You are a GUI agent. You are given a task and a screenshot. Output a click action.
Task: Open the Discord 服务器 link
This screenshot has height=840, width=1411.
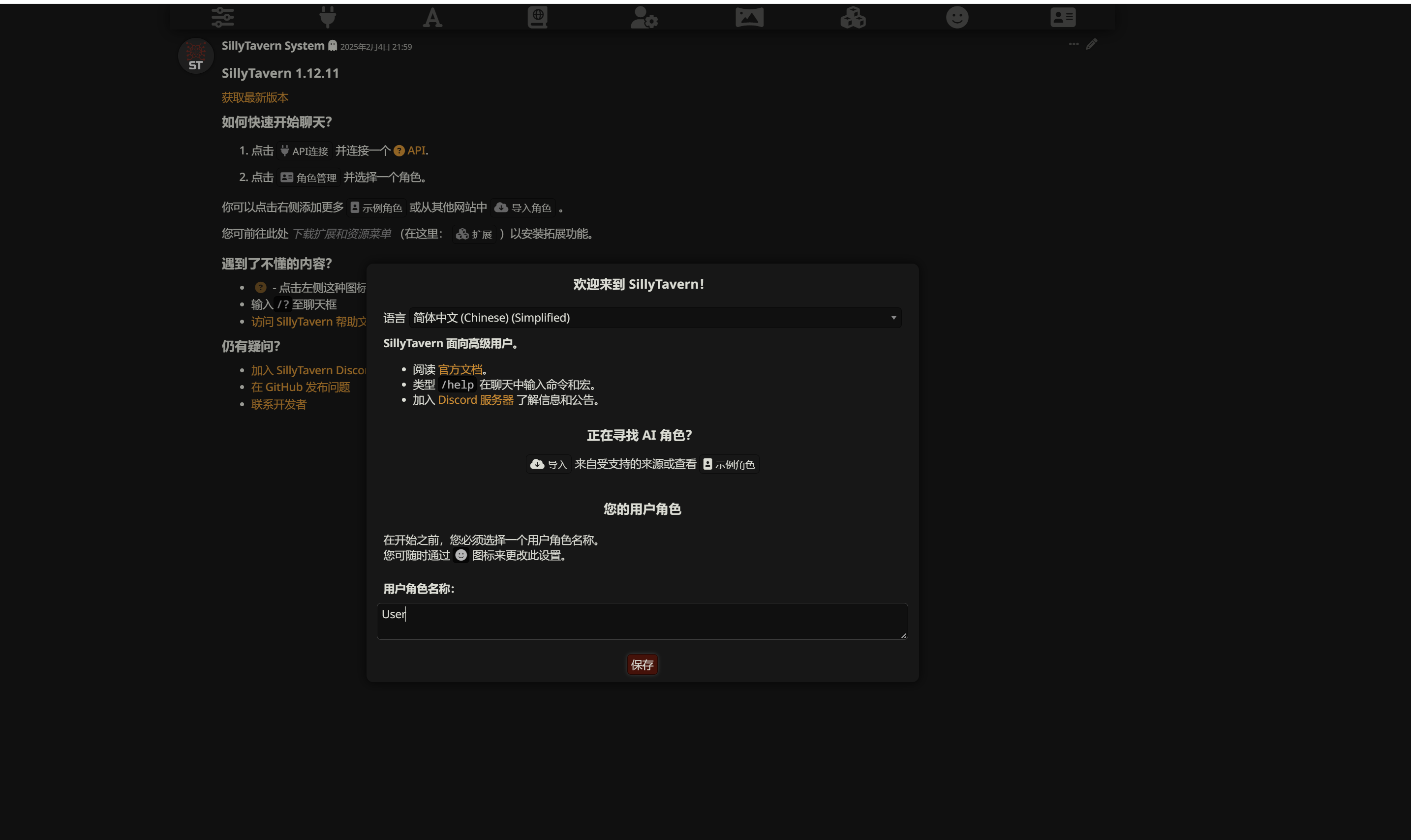(x=476, y=400)
